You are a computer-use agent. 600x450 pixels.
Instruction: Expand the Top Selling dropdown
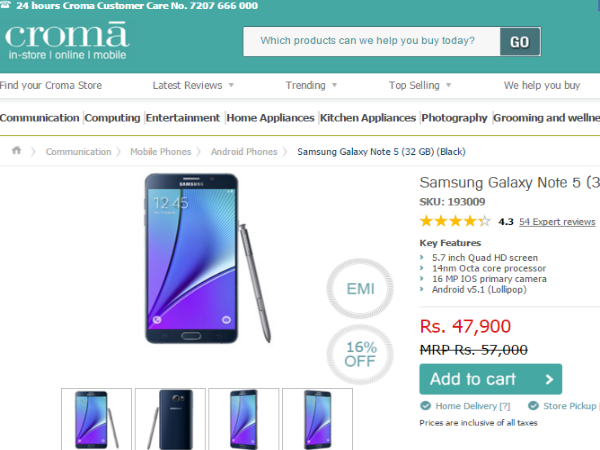(x=420, y=86)
